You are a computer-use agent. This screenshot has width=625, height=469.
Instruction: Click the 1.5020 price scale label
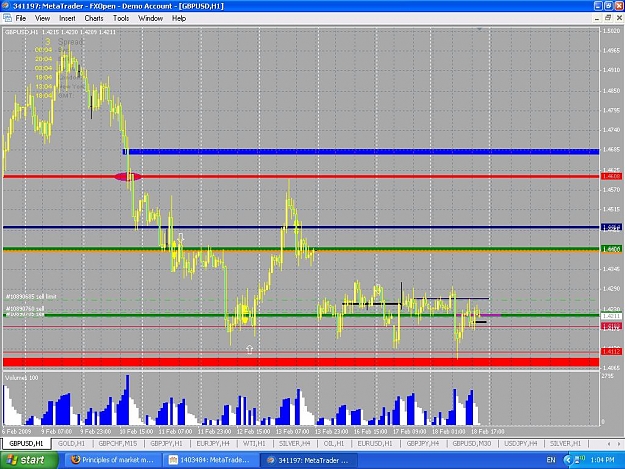[x=611, y=31]
